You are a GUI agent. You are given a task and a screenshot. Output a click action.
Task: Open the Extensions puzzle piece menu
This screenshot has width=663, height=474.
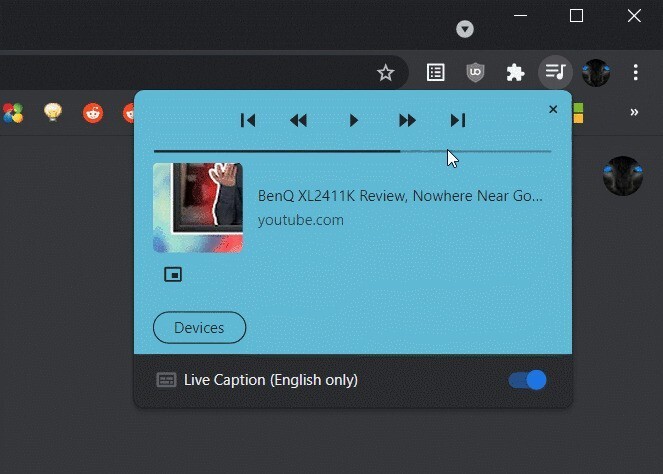pos(515,72)
